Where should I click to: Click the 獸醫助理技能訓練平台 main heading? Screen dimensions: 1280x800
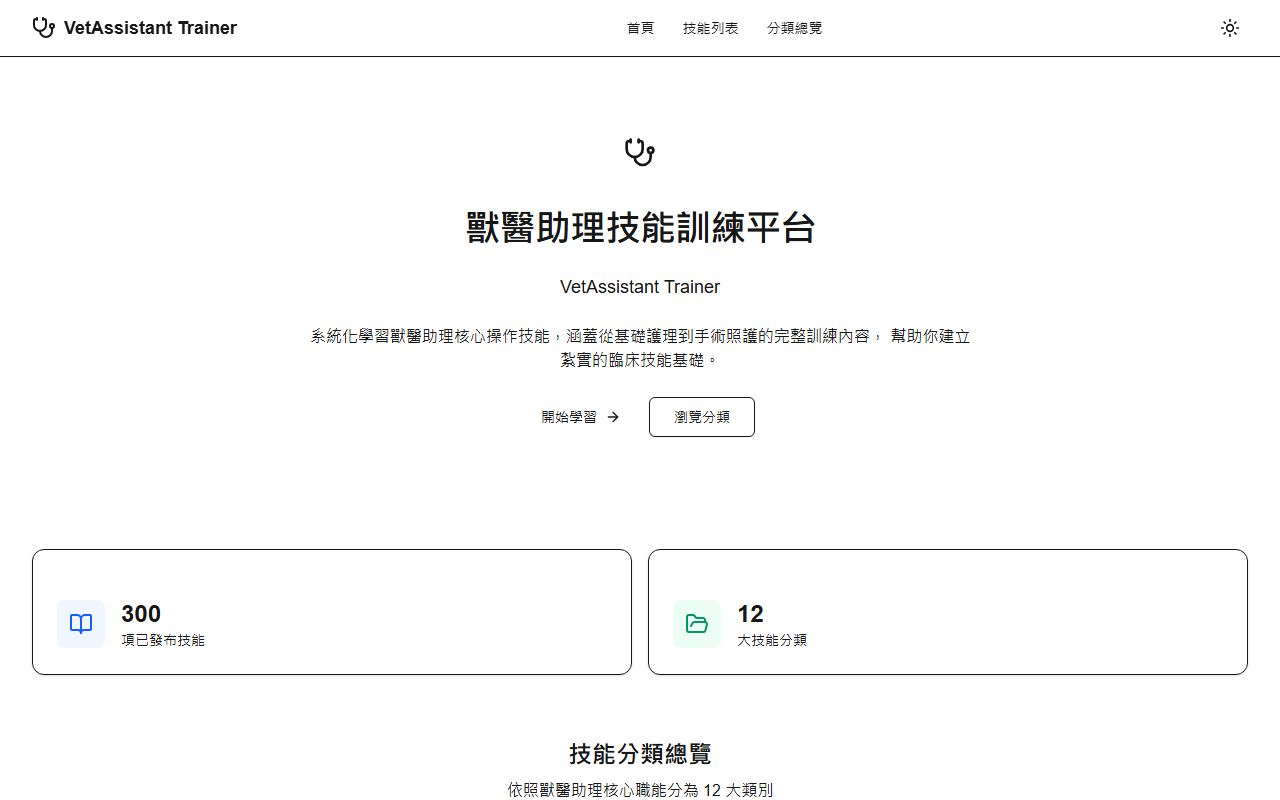(640, 227)
